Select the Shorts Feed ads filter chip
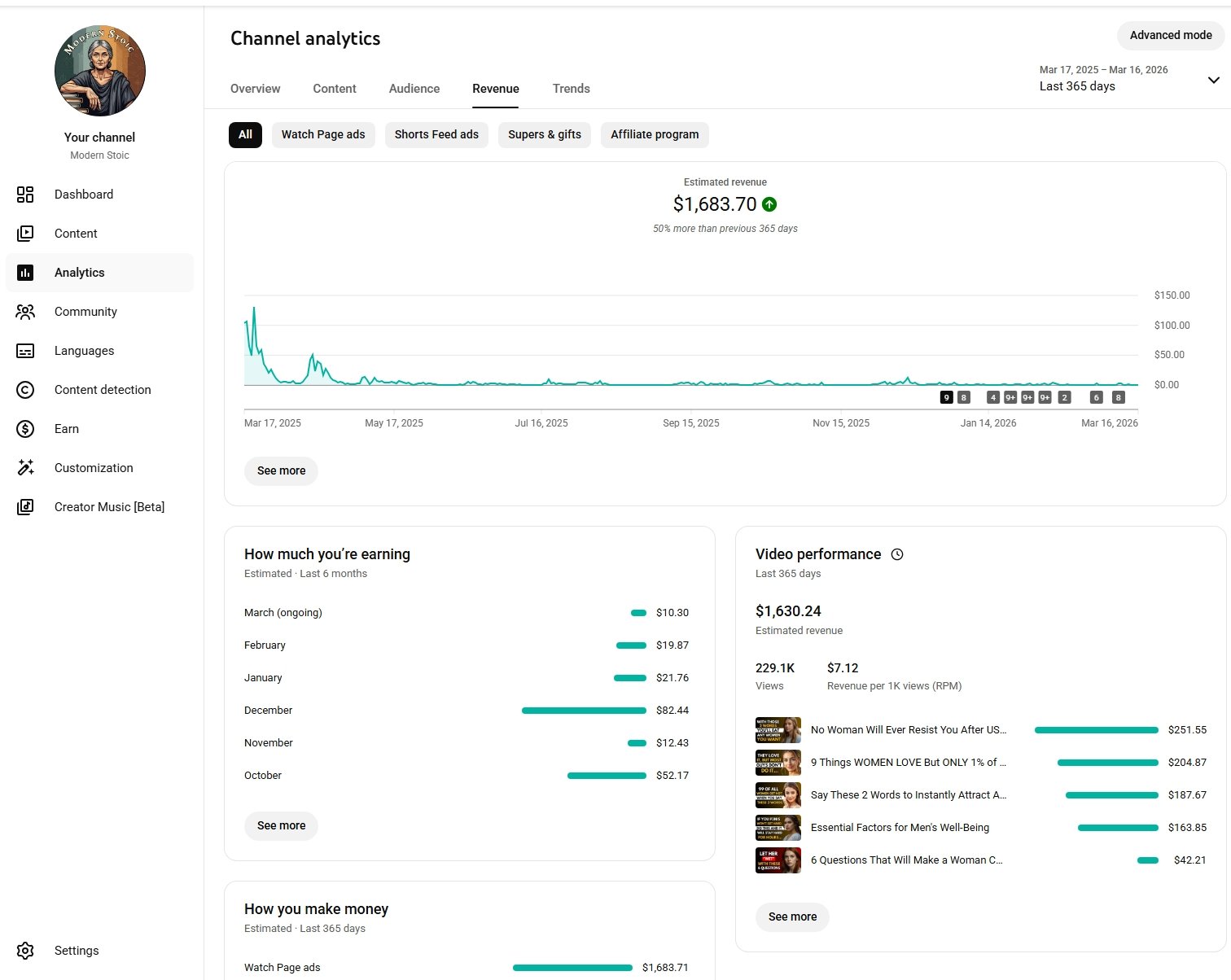The height and width of the screenshot is (980, 1231). click(436, 135)
